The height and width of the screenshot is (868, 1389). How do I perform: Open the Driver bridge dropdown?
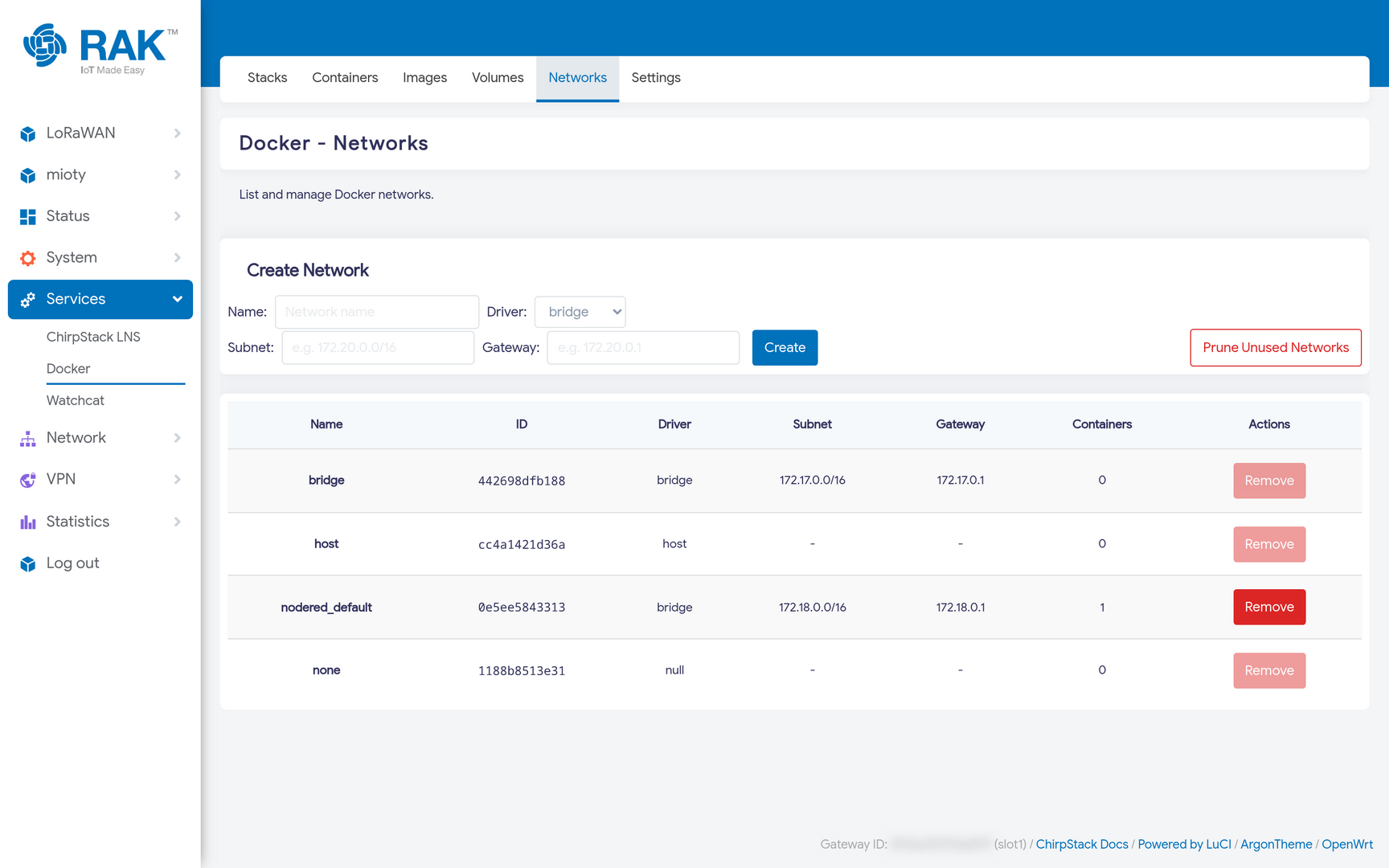tap(580, 312)
